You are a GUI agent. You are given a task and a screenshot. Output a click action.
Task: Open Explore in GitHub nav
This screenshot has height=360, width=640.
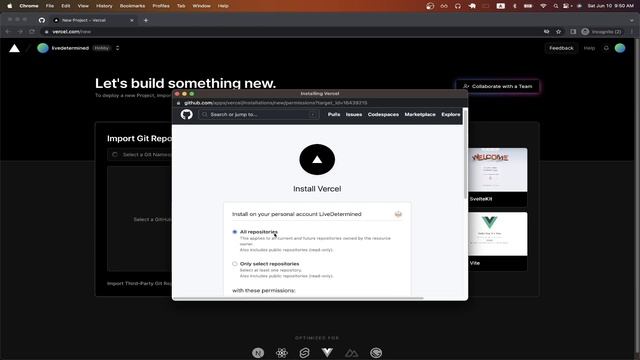coord(451,114)
